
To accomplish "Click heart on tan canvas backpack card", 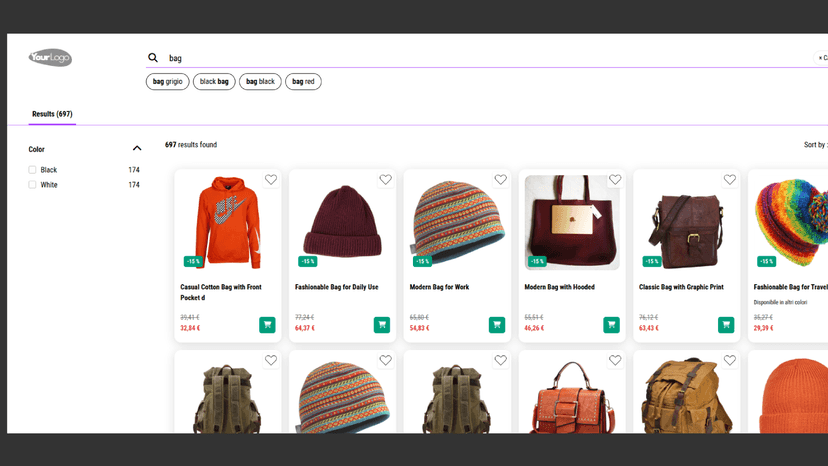I will [730, 360].
